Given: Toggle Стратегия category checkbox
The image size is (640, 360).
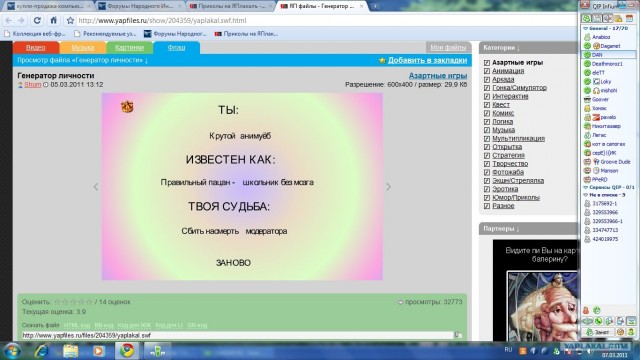Looking at the screenshot, I should (x=487, y=156).
